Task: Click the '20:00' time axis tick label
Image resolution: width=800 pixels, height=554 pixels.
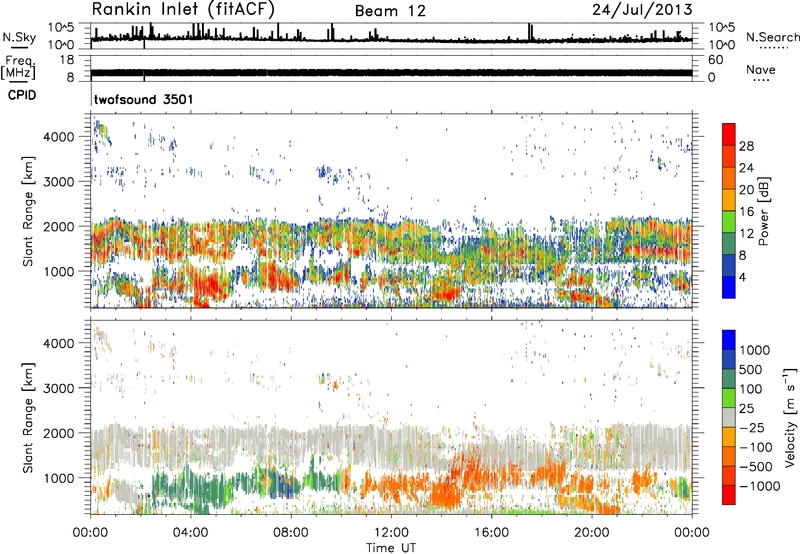Action: (x=591, y=532)
